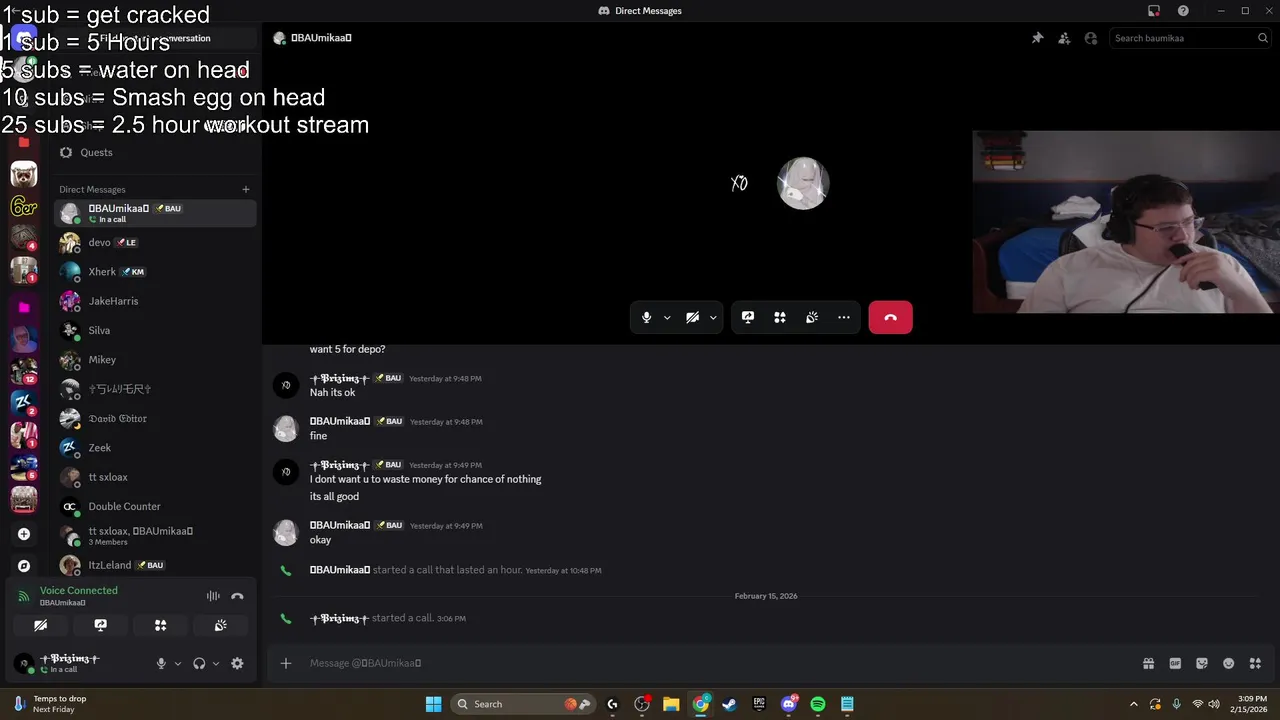Start an activity from the call controls bar
This screenshot has width=1280, height=720.
[780, 317]
